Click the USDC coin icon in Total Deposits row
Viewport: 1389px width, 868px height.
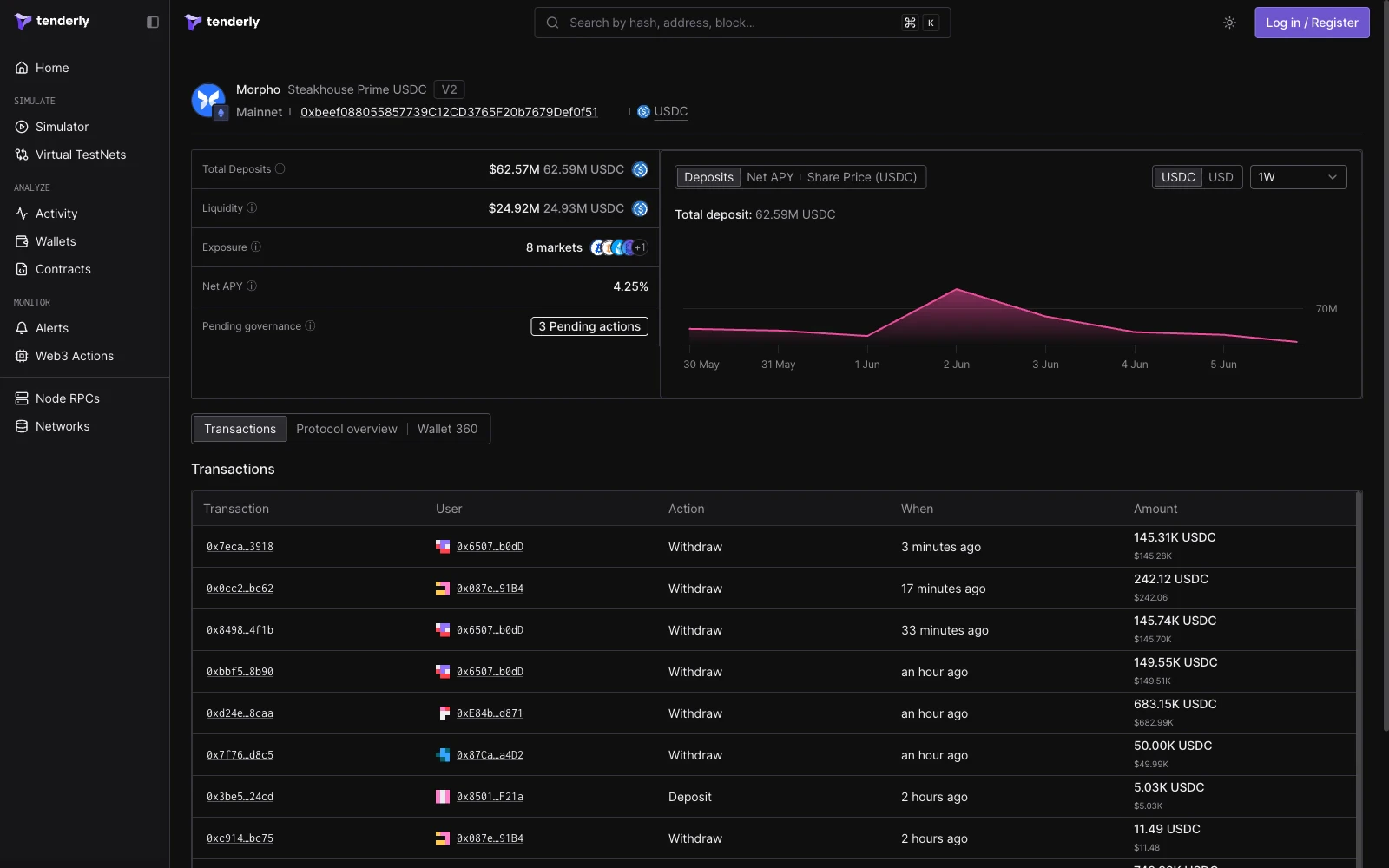(x=640, y=169)
